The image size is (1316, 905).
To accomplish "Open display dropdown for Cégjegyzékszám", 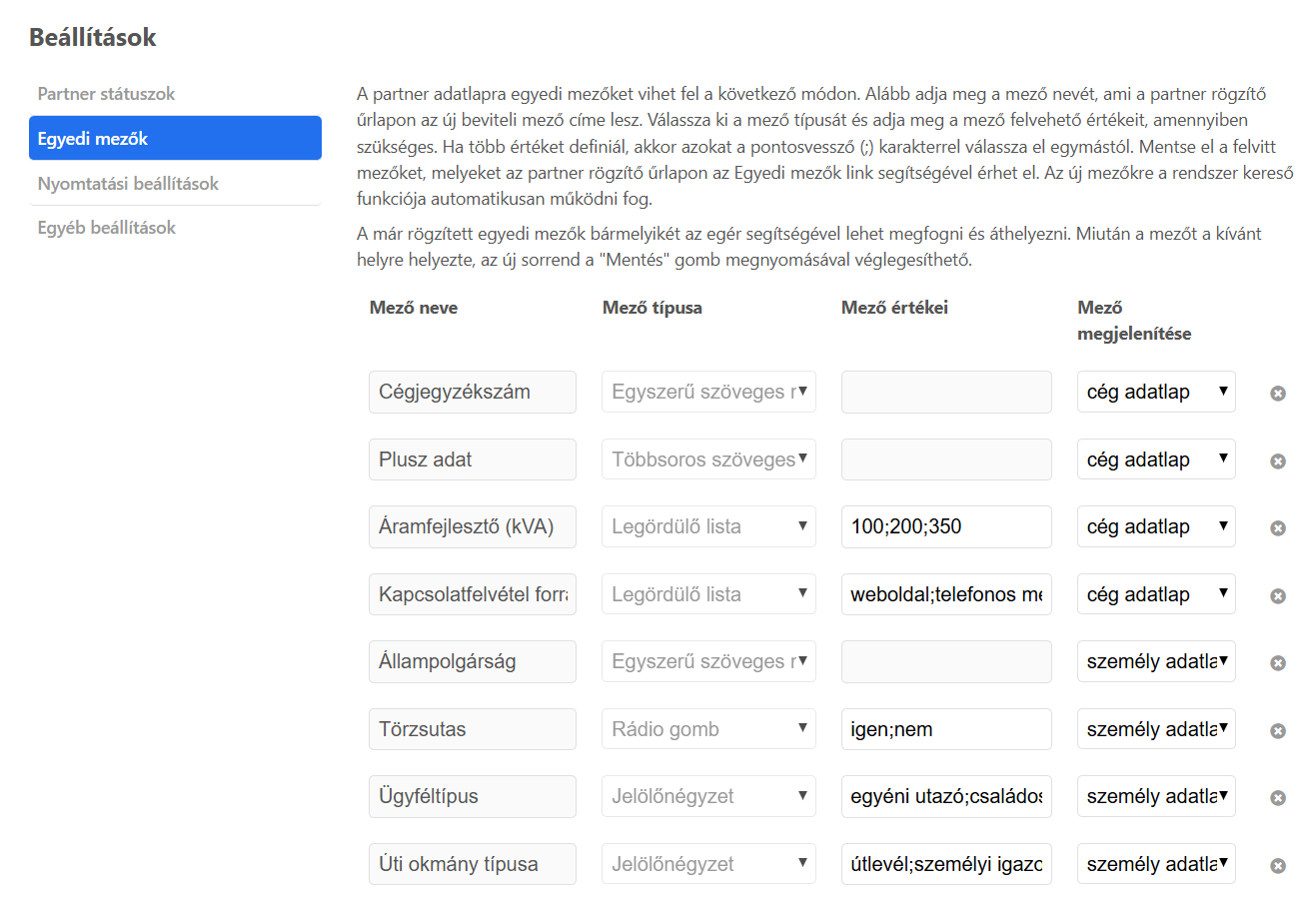I will click(1155, 392).
